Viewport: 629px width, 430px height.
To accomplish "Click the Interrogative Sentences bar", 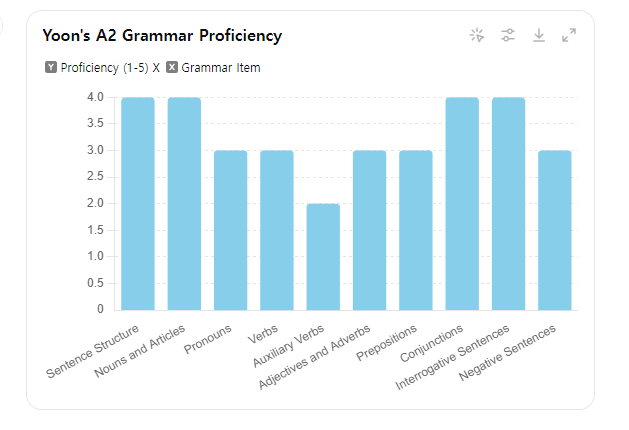I will click(x=508, y=204).
